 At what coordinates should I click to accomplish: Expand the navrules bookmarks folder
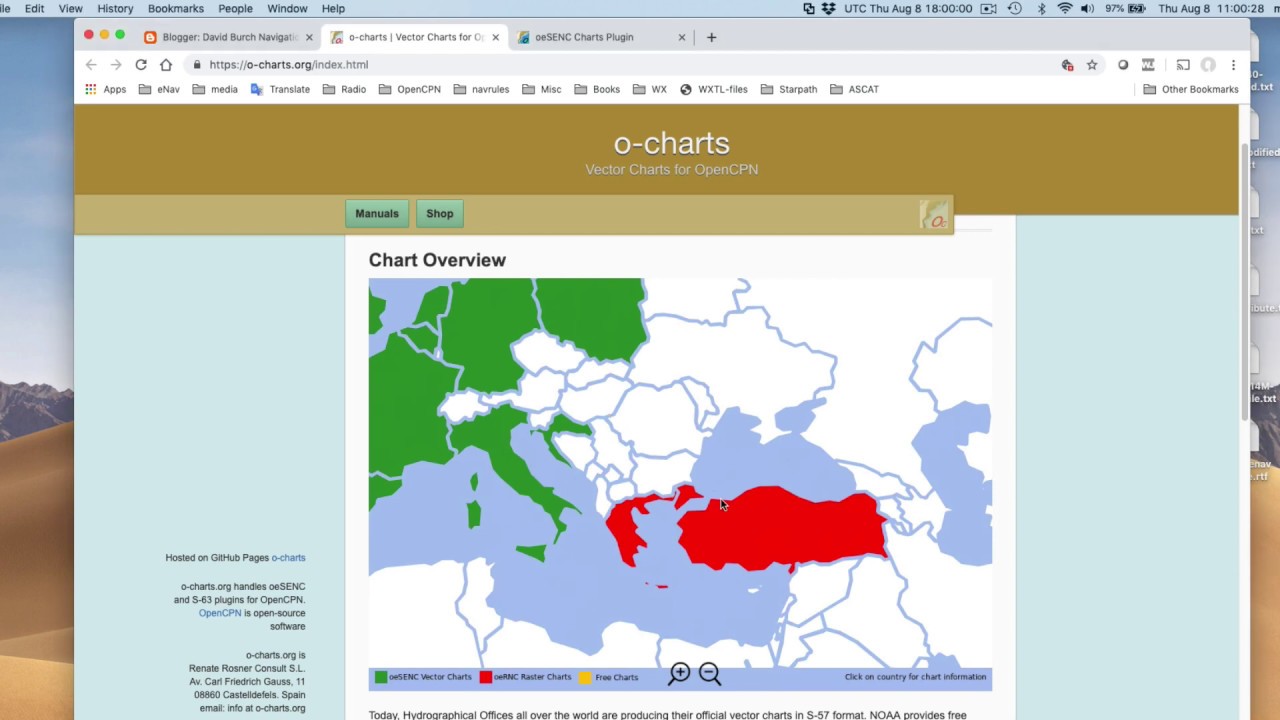click(x=481, y=89)
